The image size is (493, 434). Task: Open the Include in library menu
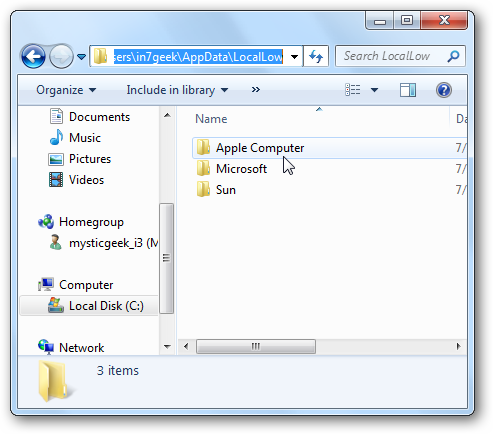(x=177, y=90)
